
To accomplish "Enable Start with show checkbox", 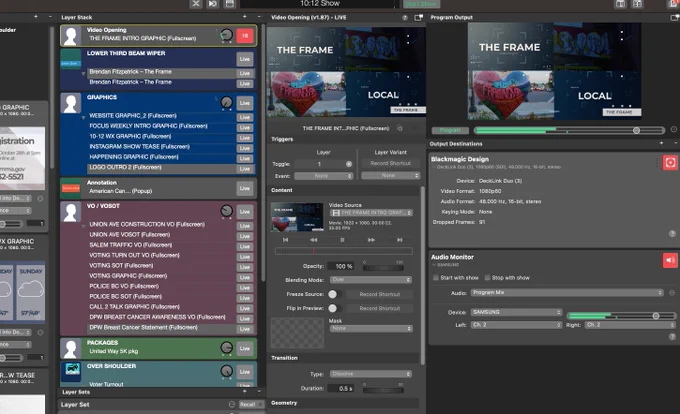I will (x=436, y=278).
